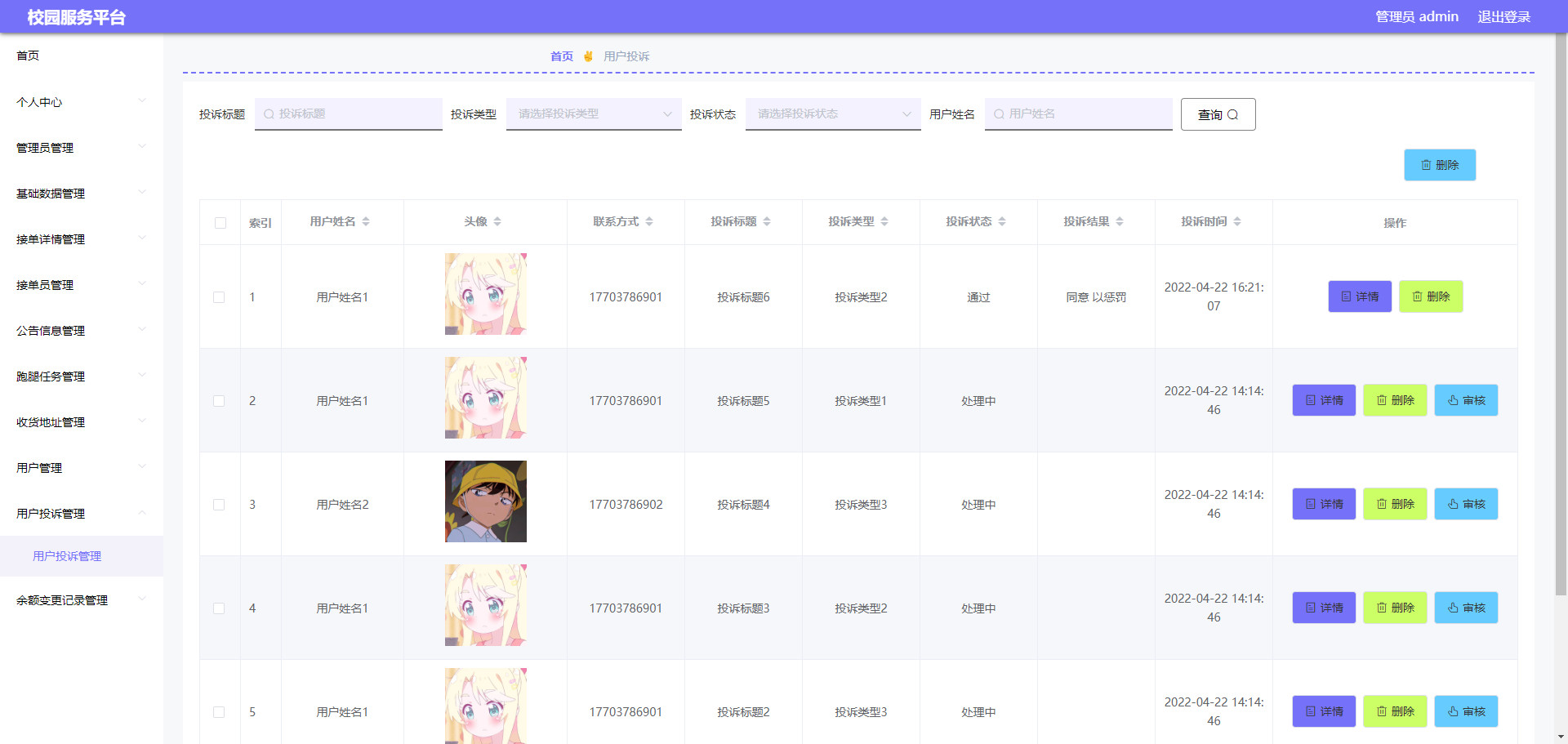Image resolution: width=1568 pixels, height=744 pixels.
Task: Click 管理员 admin in header
Action: coord(1417,16)
